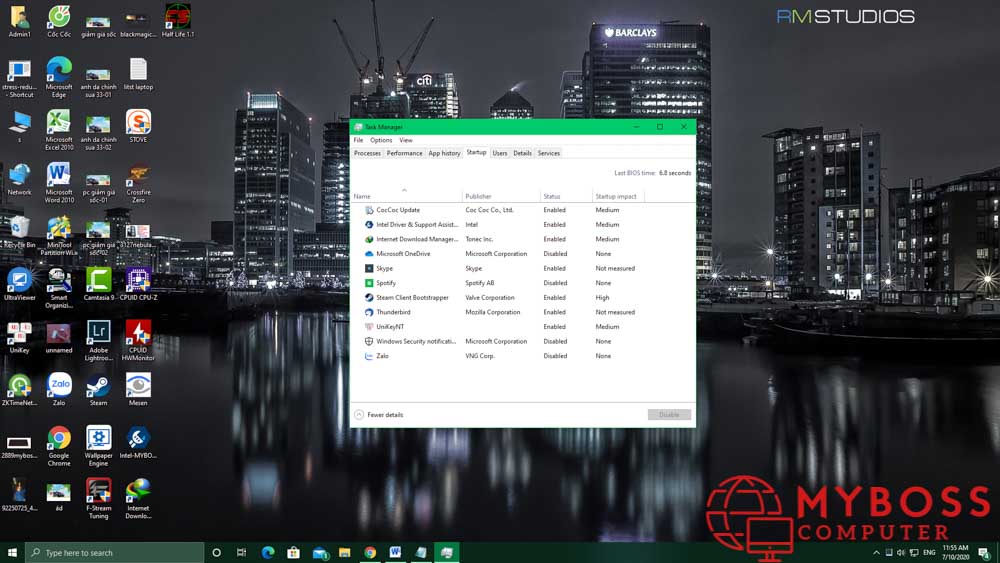Click the Windows Security notification shield icon
Screen dimensions: 1000x563
click(369, 341)
